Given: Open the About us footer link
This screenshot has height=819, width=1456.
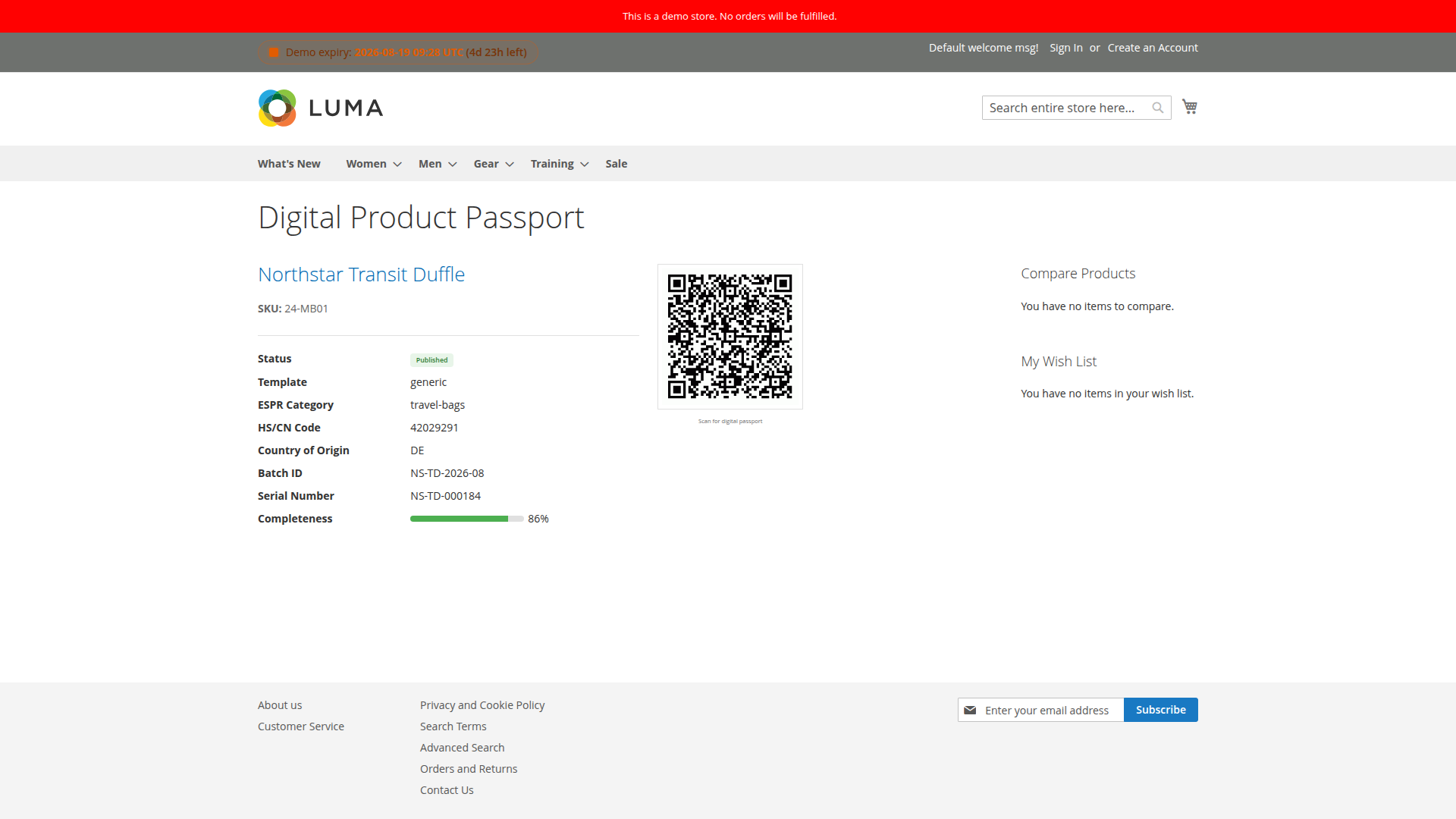Looking at the screenshot, I should (280, 705).
